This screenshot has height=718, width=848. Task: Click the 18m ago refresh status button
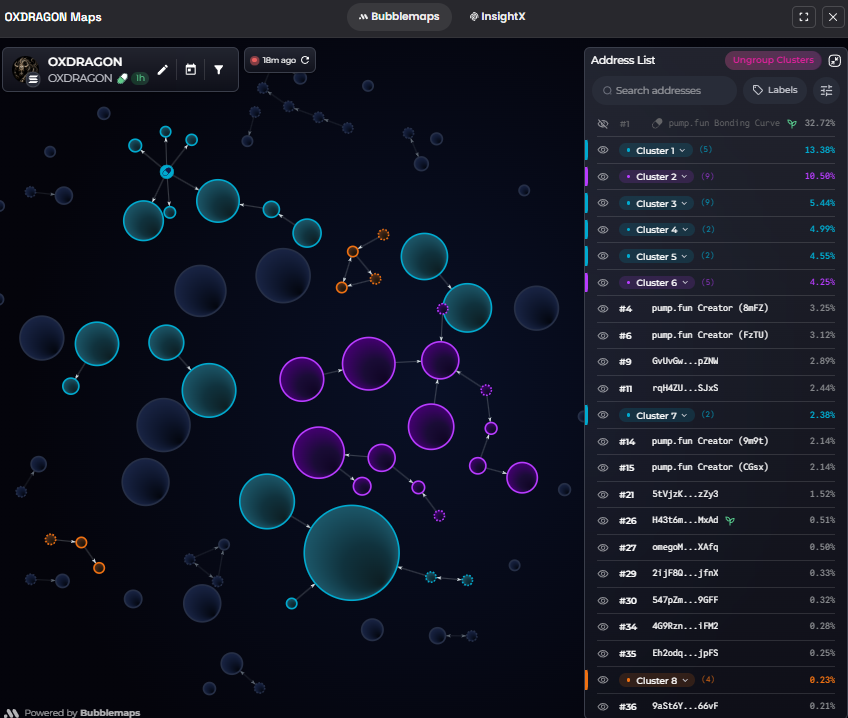(x=280, y=60)
